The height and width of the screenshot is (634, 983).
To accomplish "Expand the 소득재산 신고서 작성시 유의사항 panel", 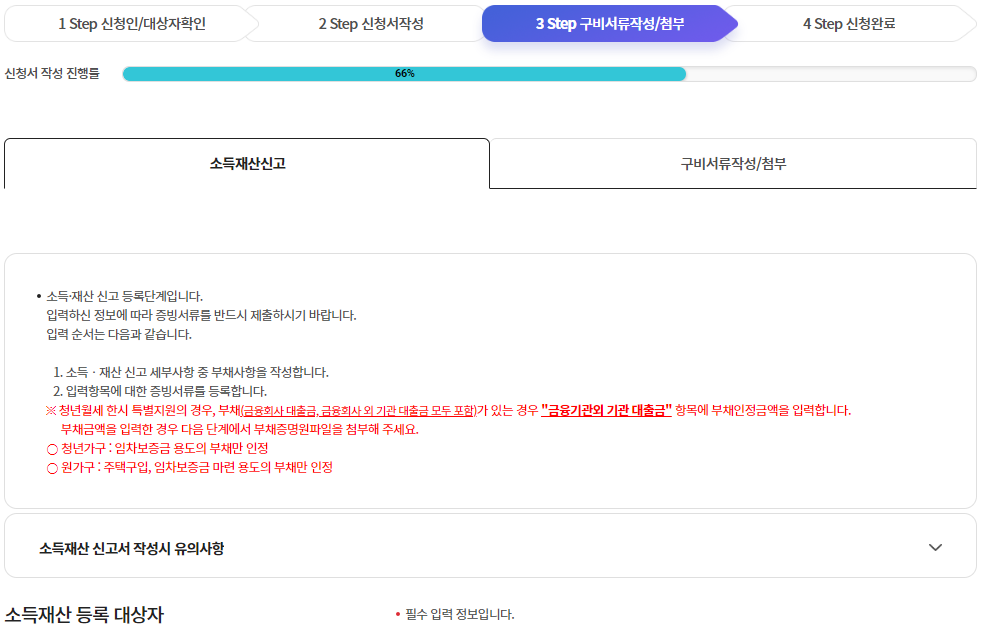I will click(x=490, y=547).
